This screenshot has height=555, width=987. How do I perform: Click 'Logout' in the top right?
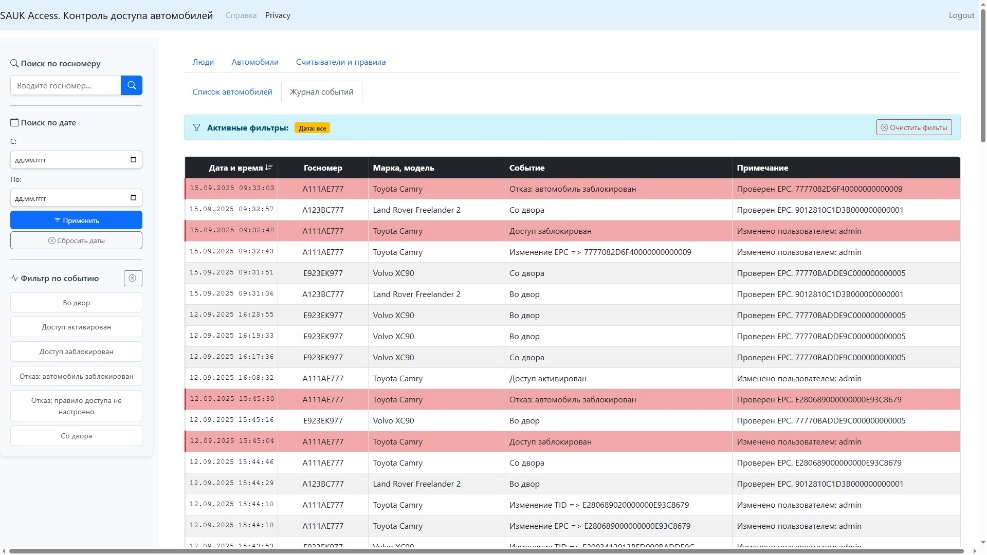pos(961,15)
